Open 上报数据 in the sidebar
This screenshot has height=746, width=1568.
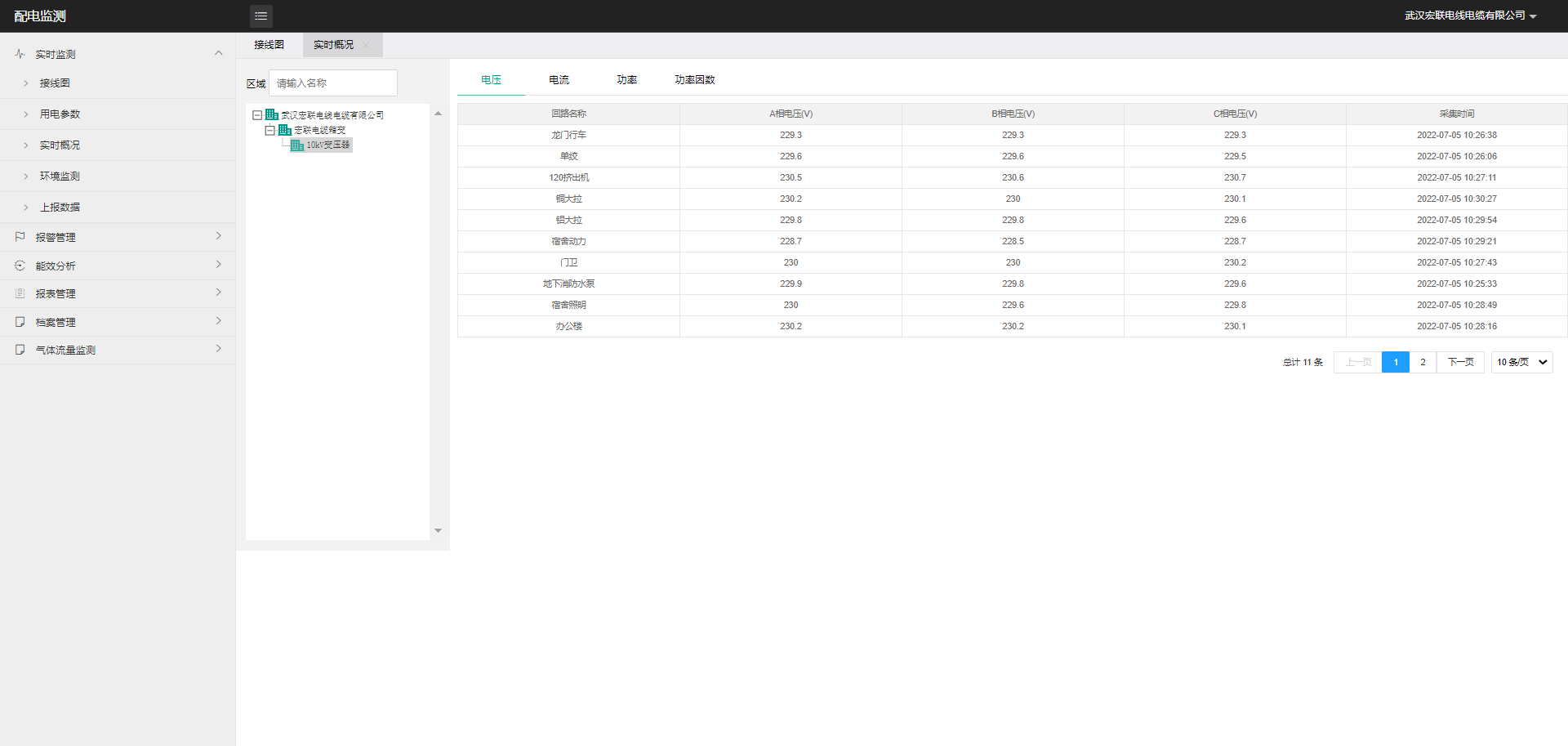point(60,208)
